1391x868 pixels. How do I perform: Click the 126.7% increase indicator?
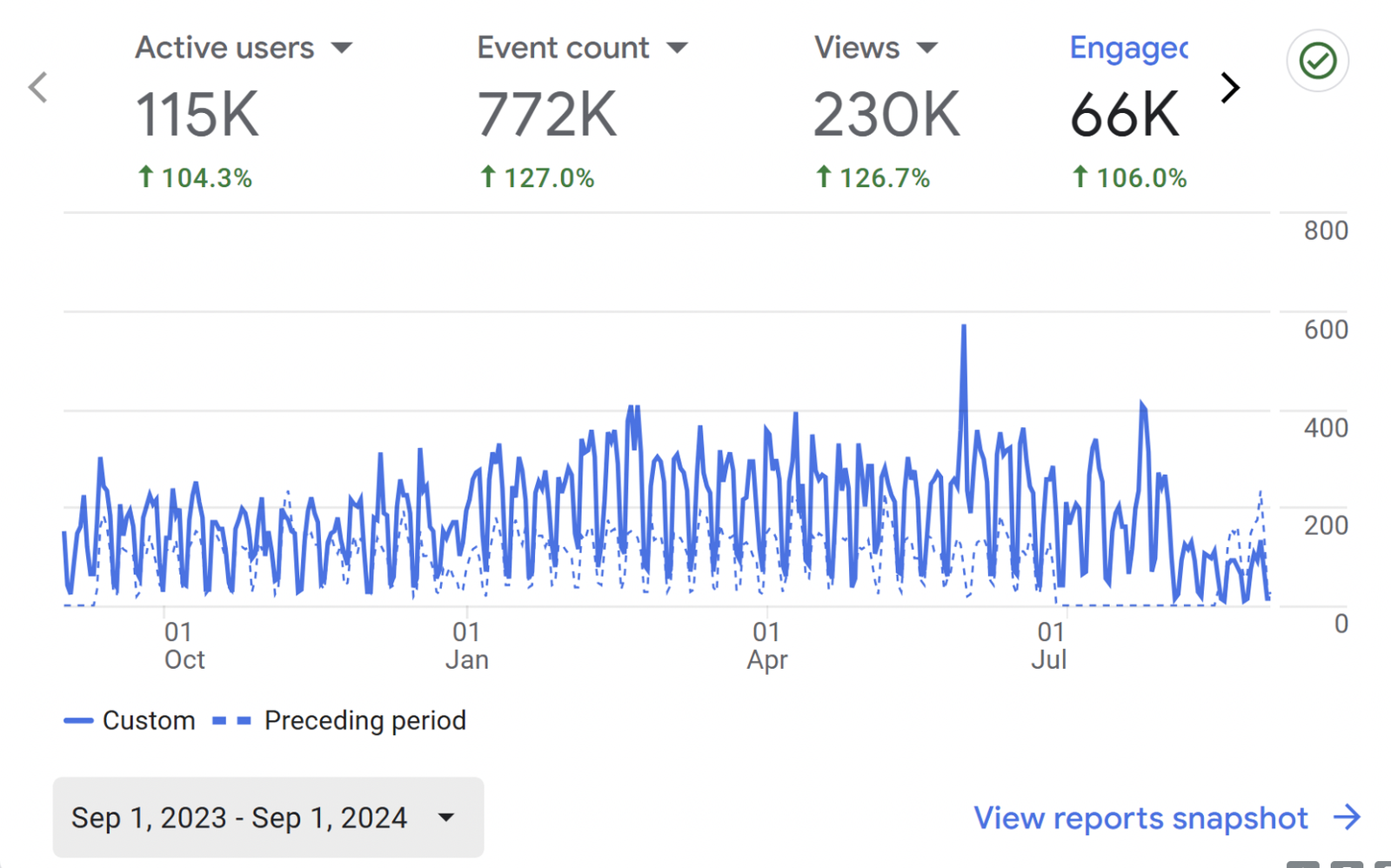point(873,178)
